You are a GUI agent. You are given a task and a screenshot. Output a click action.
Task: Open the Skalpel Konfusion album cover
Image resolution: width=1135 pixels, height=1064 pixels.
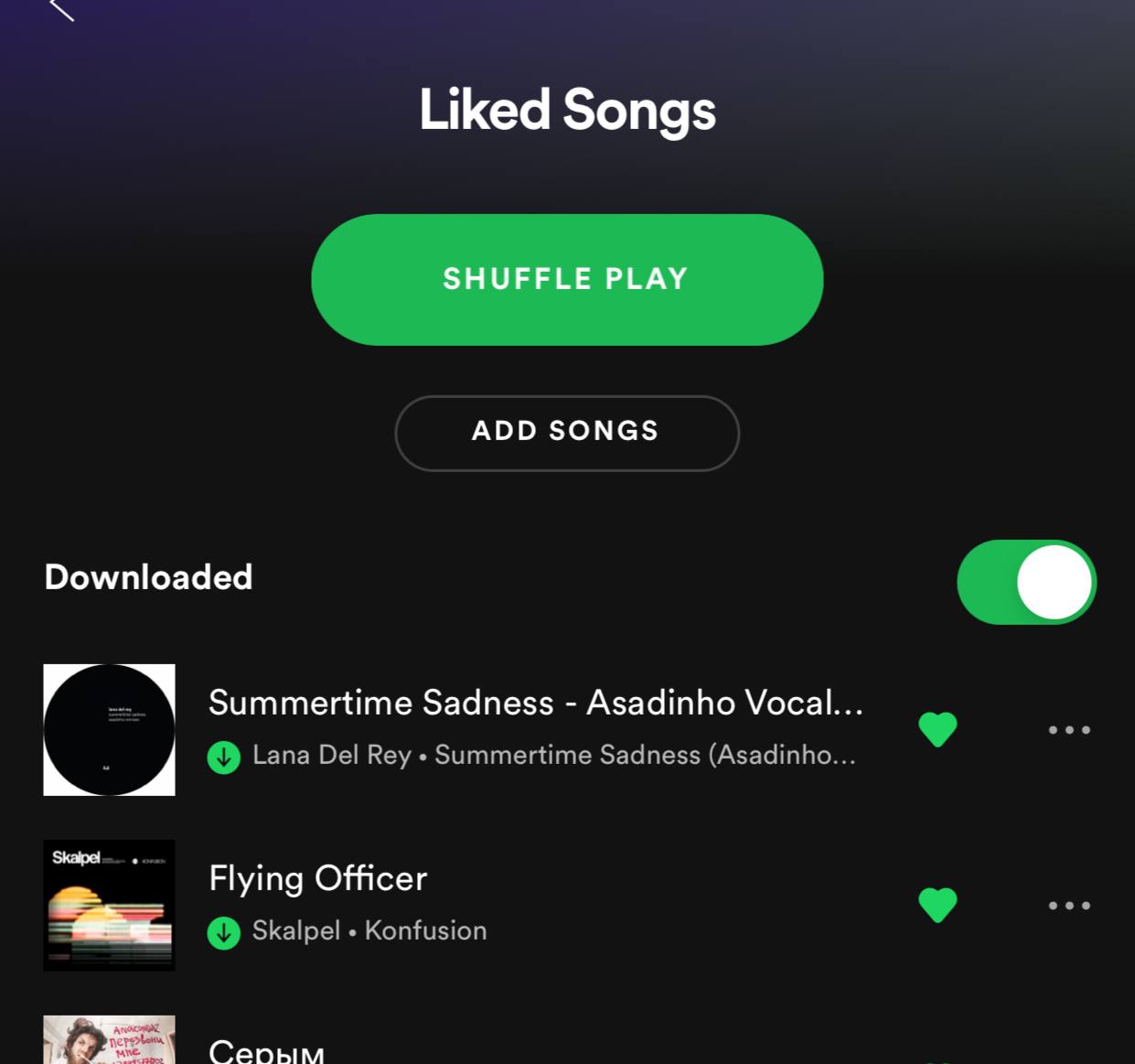pyautogui.click(x=109, y=905)
